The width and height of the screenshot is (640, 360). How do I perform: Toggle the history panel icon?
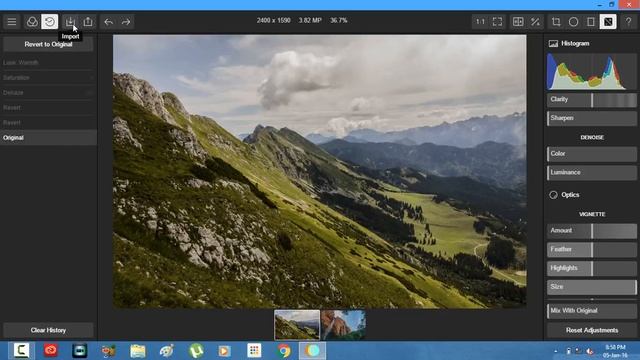50,22
